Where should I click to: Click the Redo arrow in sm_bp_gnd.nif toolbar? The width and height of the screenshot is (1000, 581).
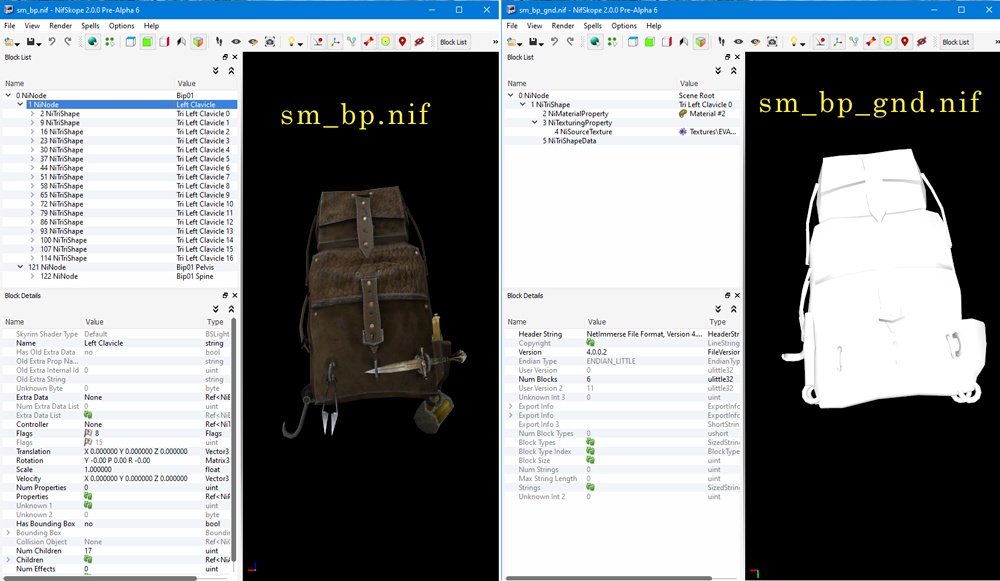tap(570, 42)
